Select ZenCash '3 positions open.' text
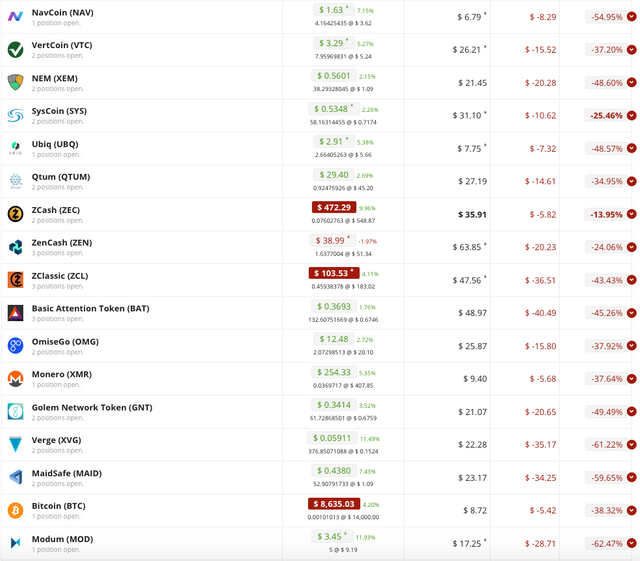 (x=58, y=253)
